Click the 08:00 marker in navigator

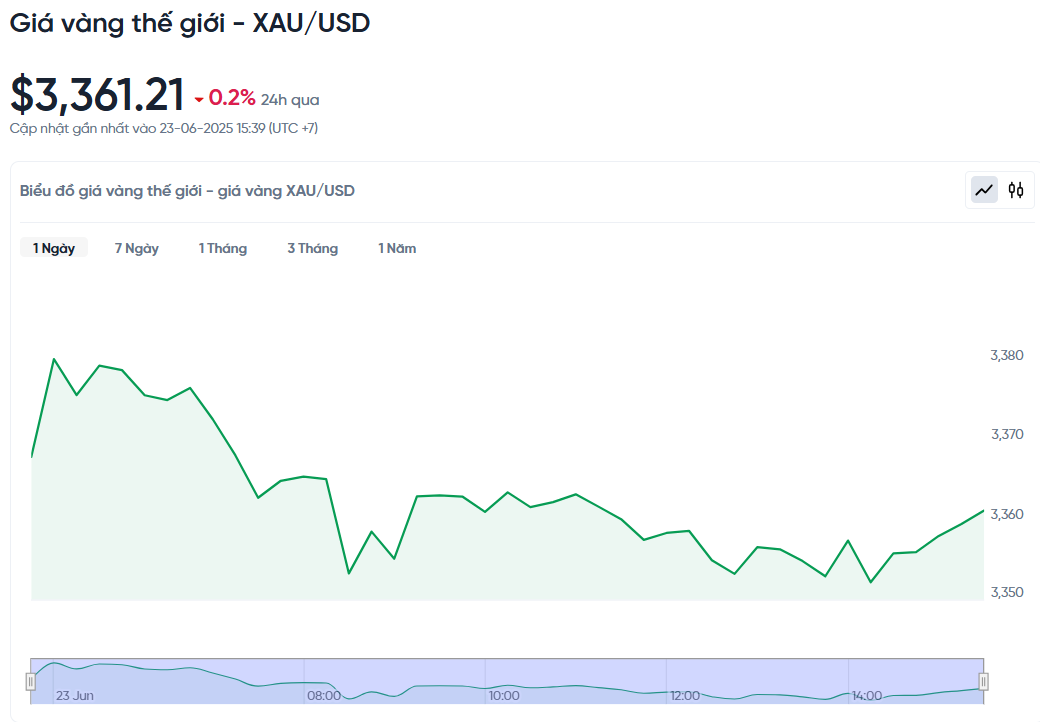click(x=324, y=695)
